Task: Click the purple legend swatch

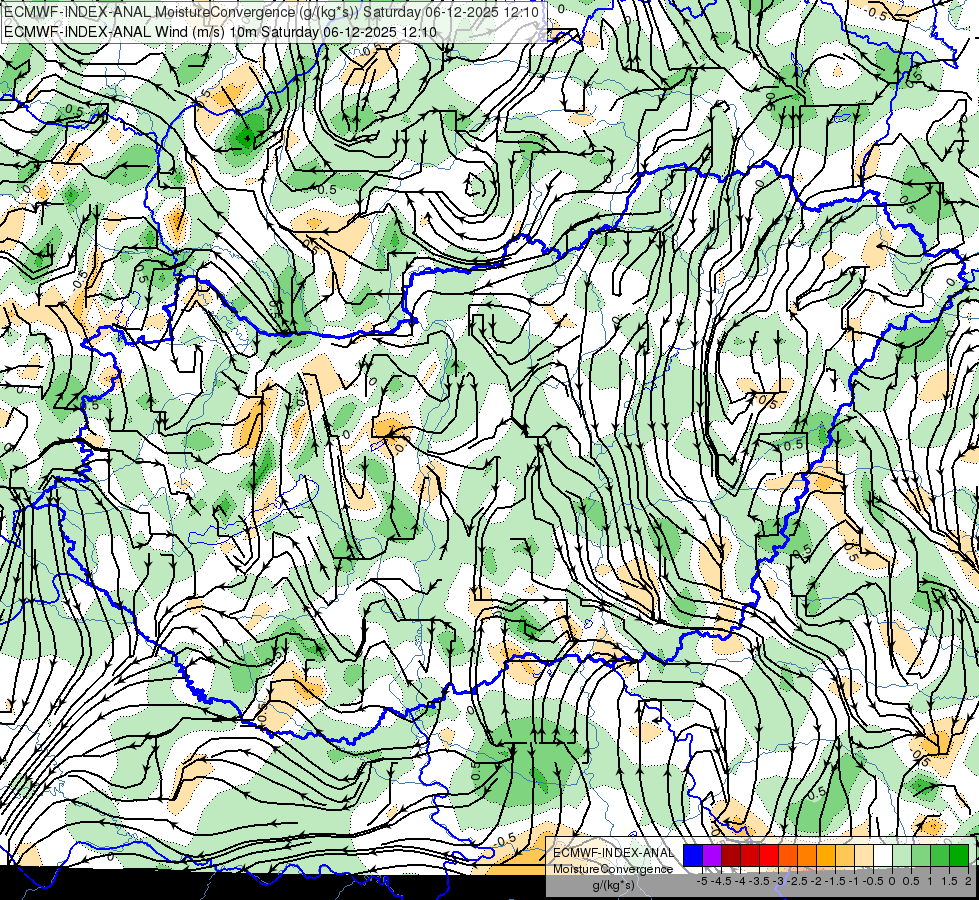Action: 712,855
